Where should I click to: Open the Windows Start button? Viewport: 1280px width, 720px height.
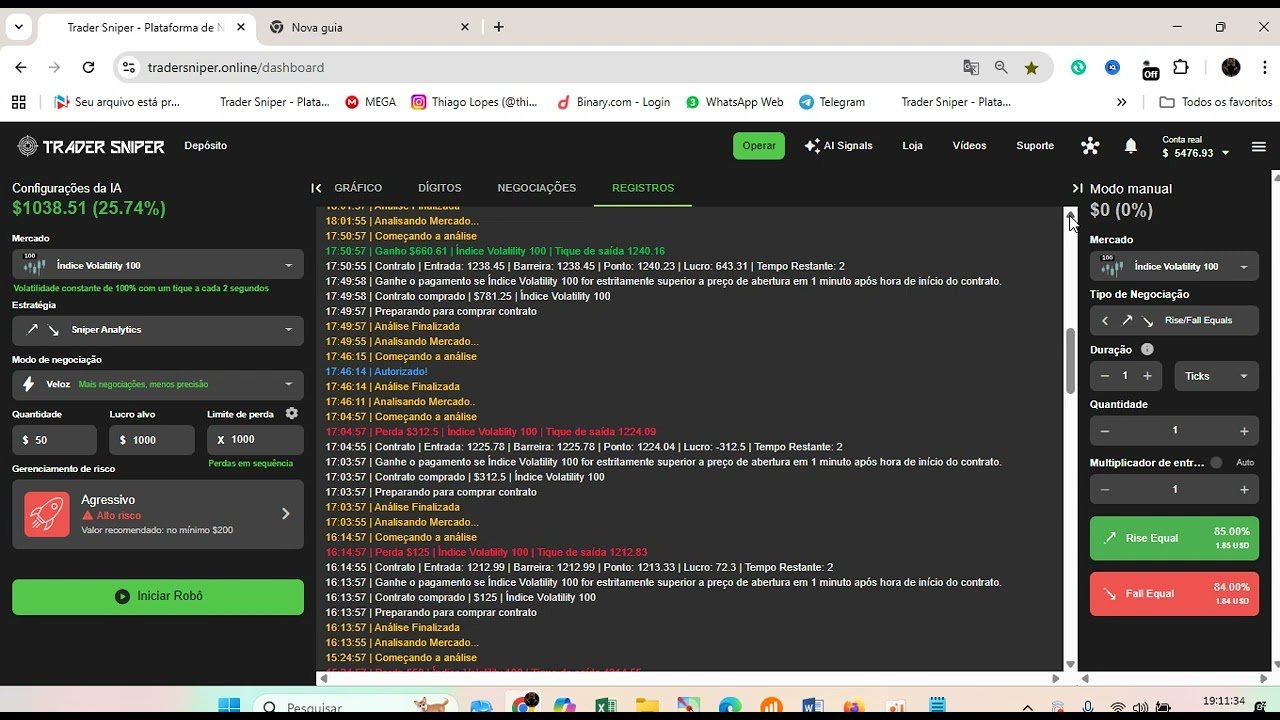tap(229, 706)
